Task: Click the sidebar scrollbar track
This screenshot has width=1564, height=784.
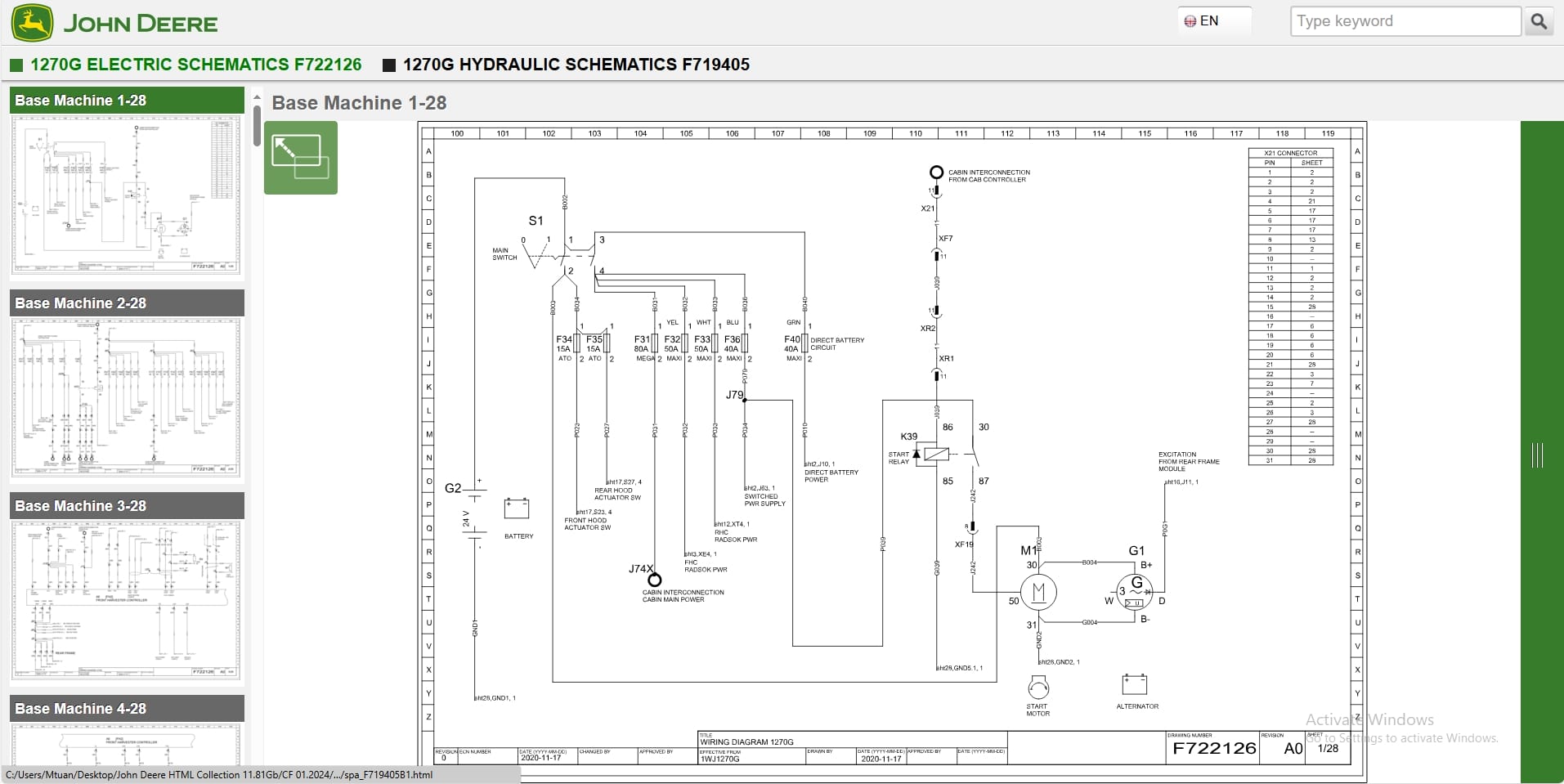Action: [257, 409]
